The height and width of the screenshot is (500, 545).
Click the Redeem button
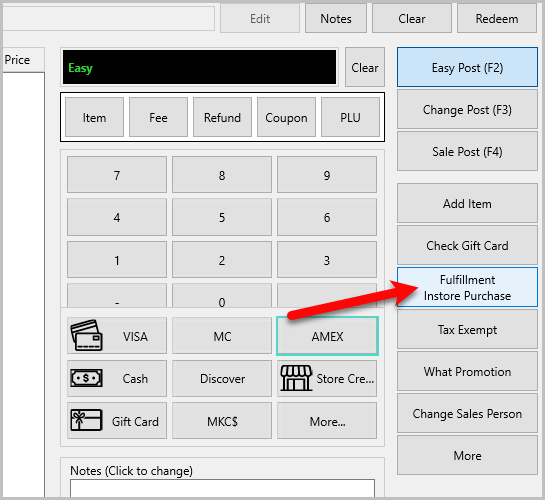point(497,18)
